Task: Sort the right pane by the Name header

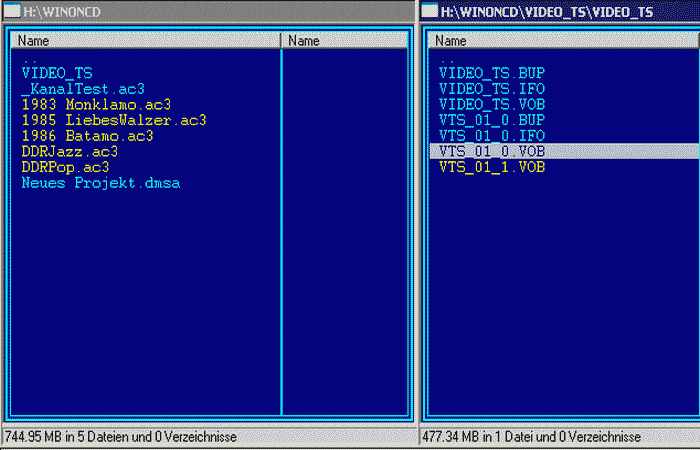Action: click(560, 41)
